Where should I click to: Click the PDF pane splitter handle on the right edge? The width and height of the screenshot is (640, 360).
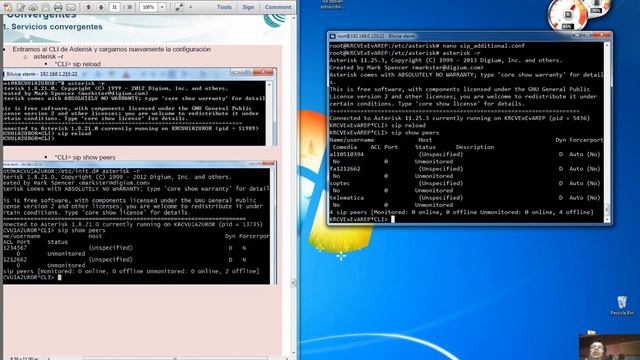[293, 282]
